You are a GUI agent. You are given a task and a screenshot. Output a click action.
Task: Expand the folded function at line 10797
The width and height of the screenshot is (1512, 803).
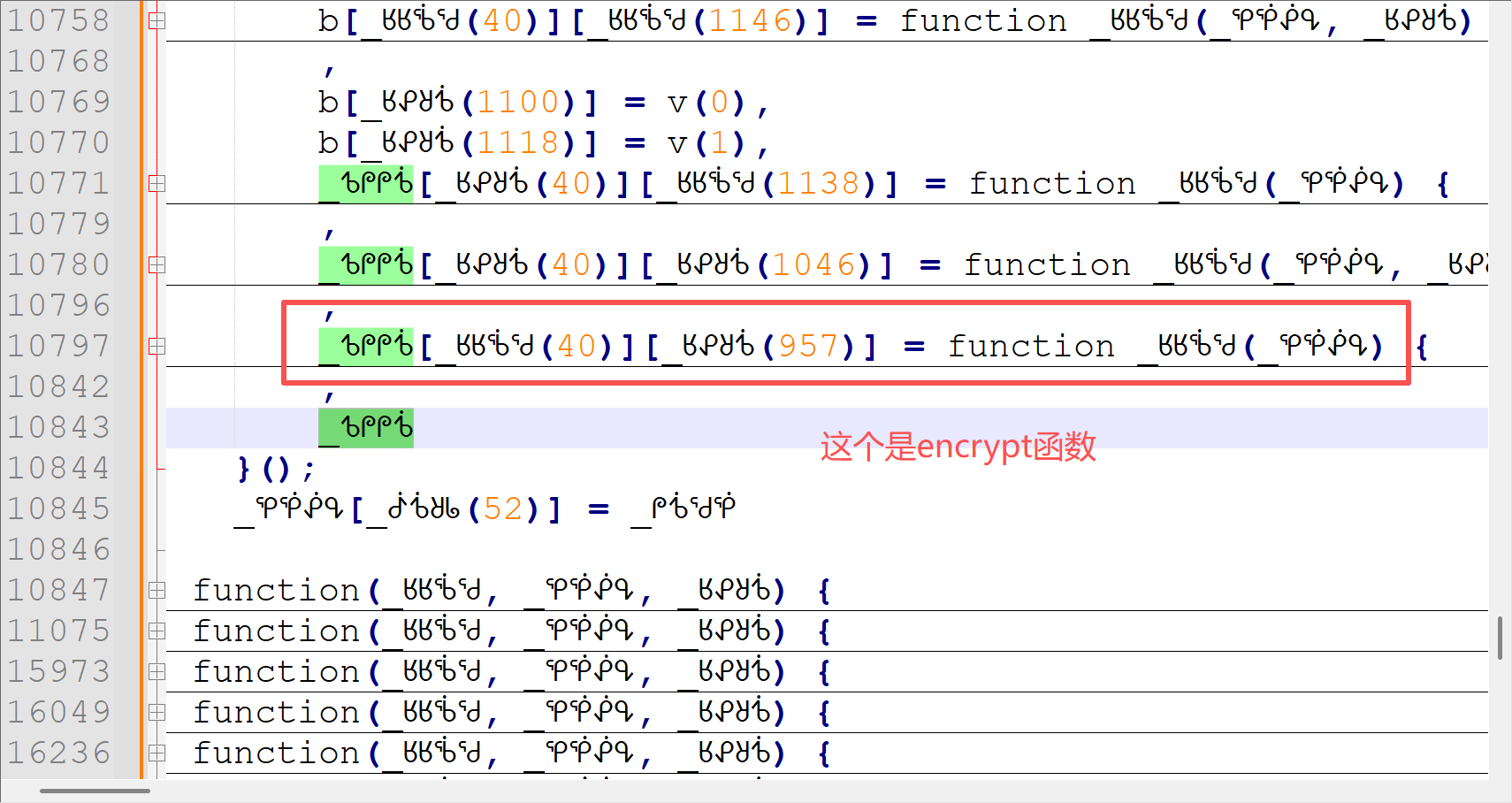(157, 346)
